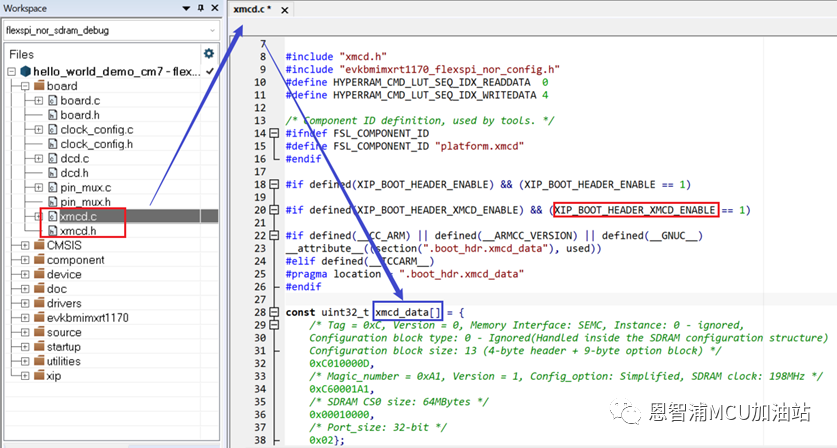Click the Files header label

point(21,54)
